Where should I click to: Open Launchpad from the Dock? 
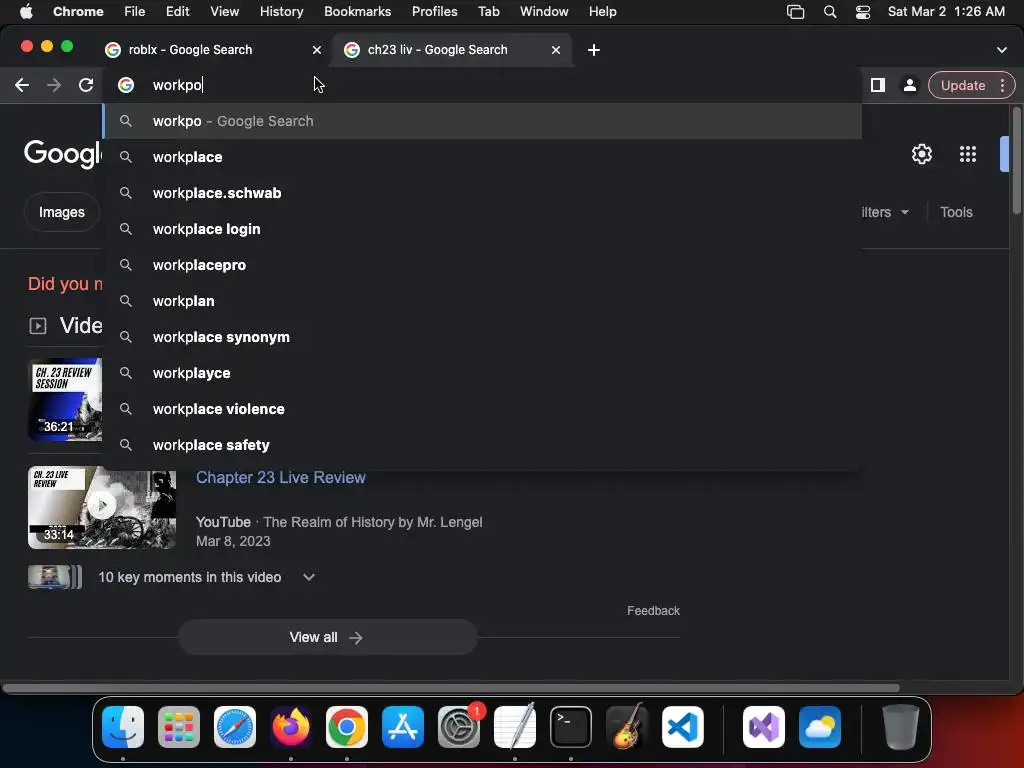179,727
